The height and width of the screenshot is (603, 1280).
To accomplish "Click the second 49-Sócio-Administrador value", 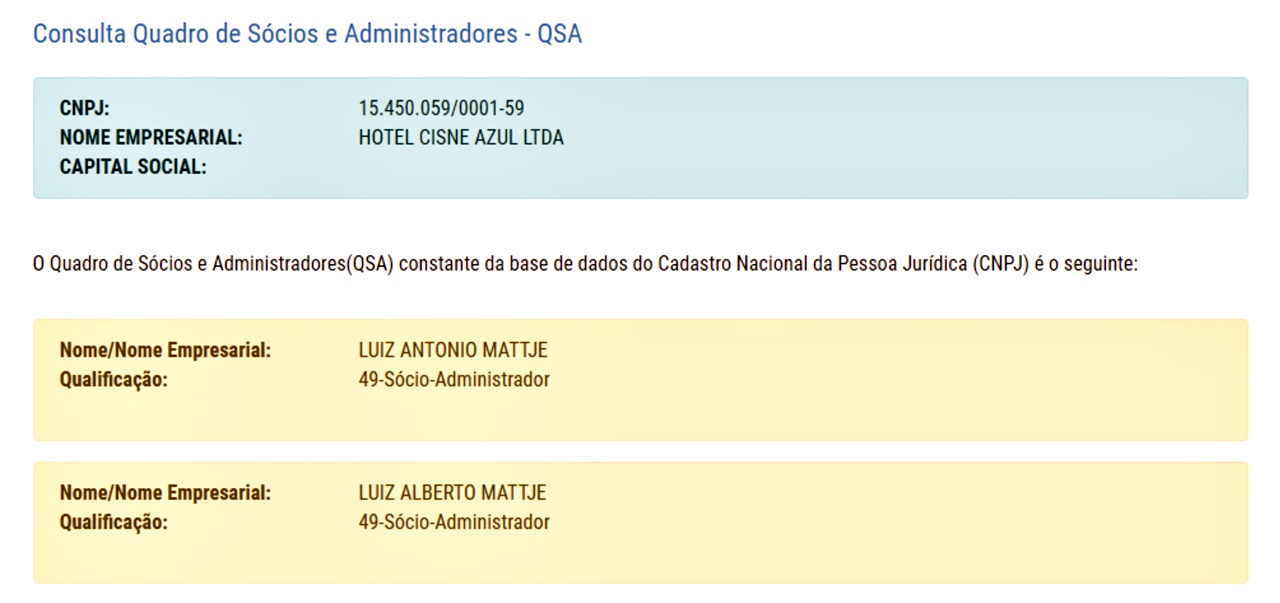I will pos(454,522).
